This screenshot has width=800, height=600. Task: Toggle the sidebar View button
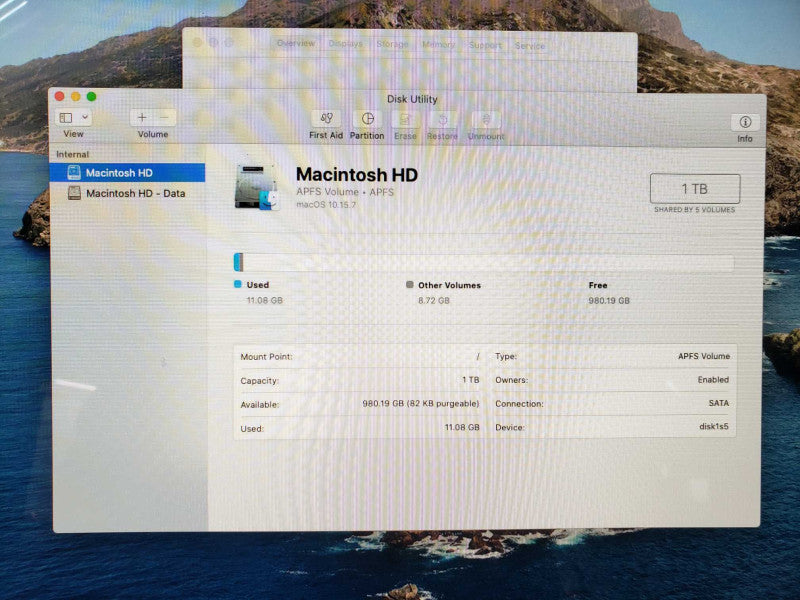(66, 118)
